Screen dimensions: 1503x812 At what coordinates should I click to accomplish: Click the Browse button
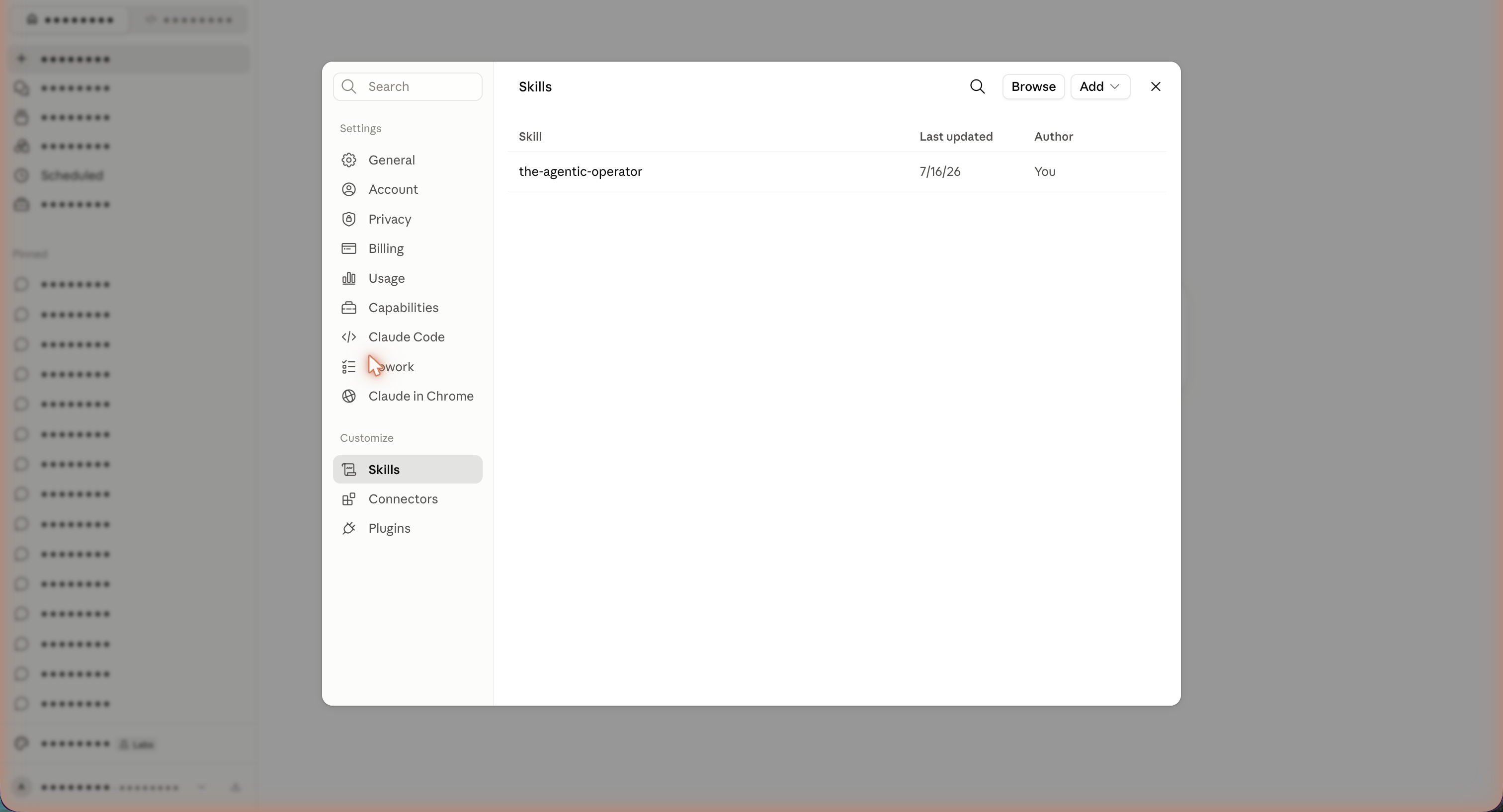point(1033,86)
